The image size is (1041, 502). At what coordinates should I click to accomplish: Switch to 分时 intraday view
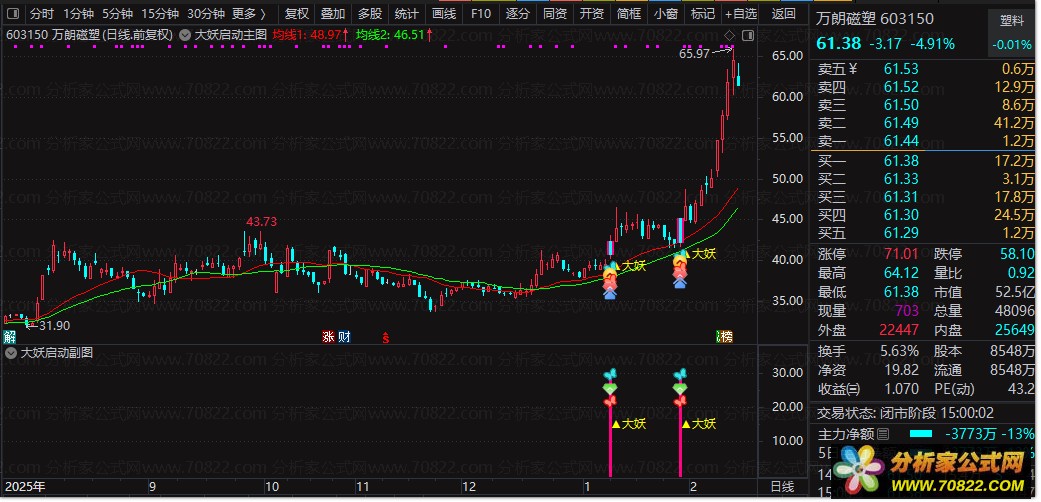click(x=42, y=13)
